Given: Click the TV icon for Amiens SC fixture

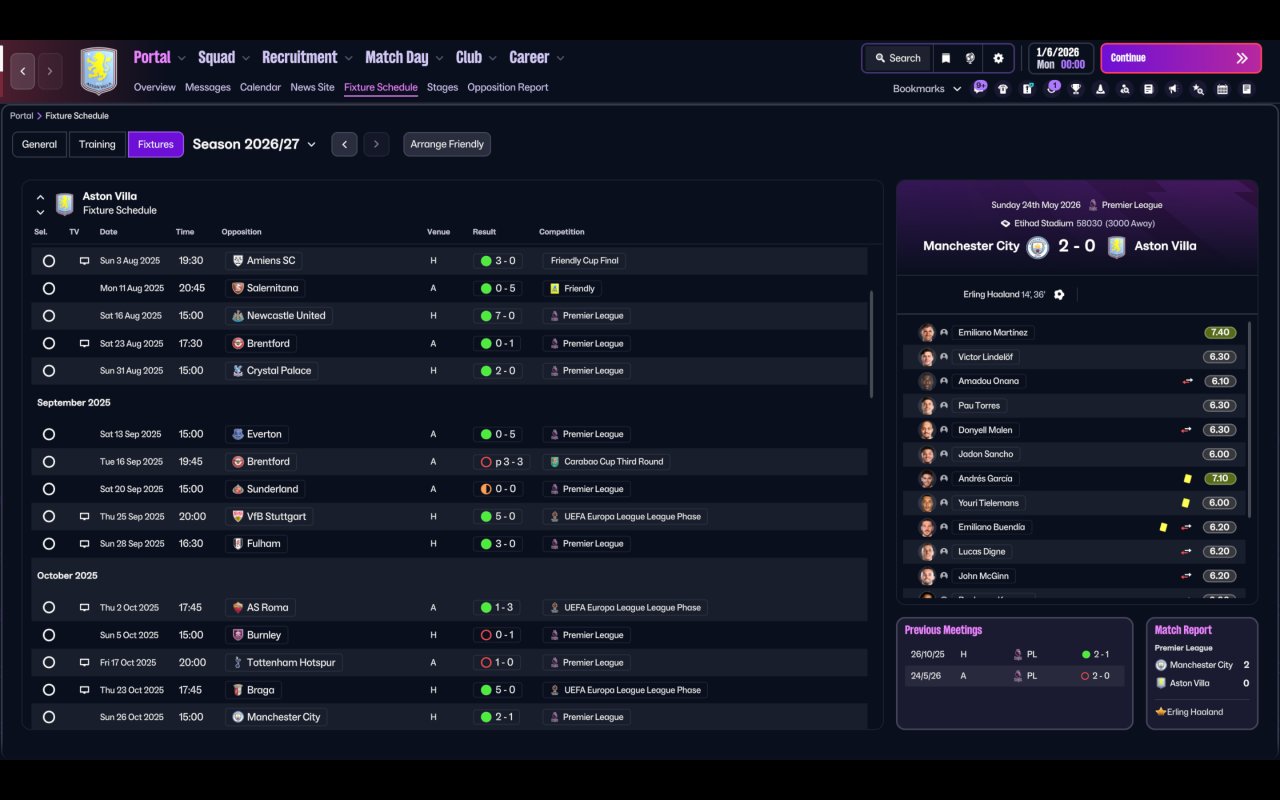Looking at the screenshot, I should click(85, 261).
